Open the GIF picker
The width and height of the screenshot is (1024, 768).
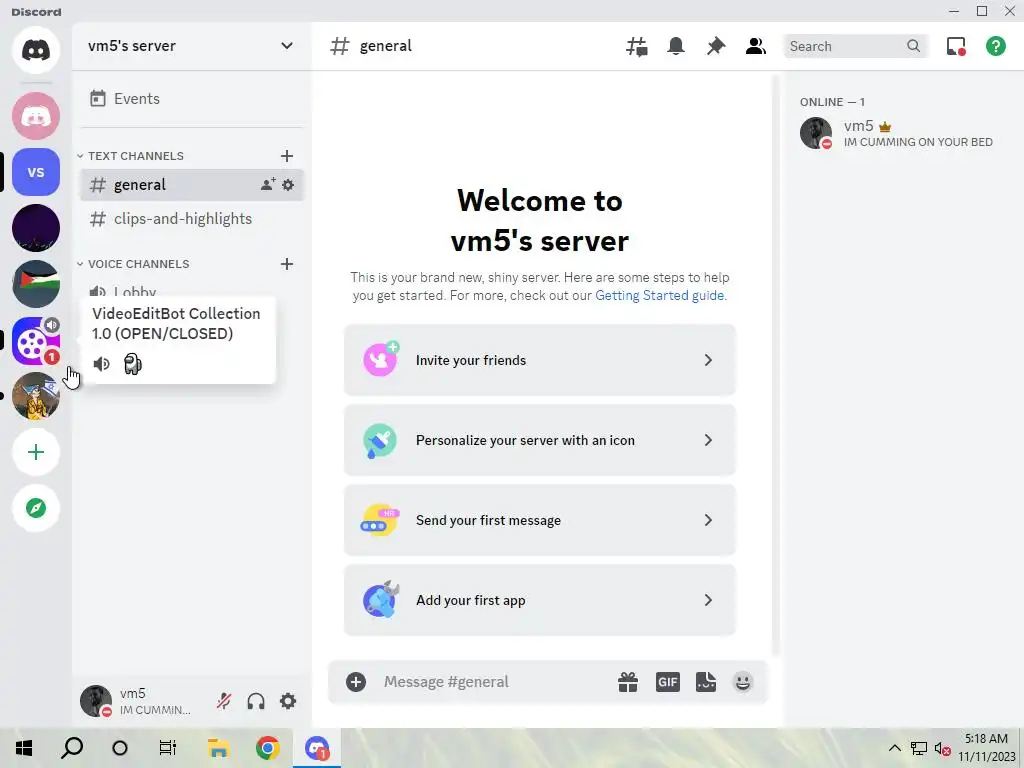pos(667,682)
